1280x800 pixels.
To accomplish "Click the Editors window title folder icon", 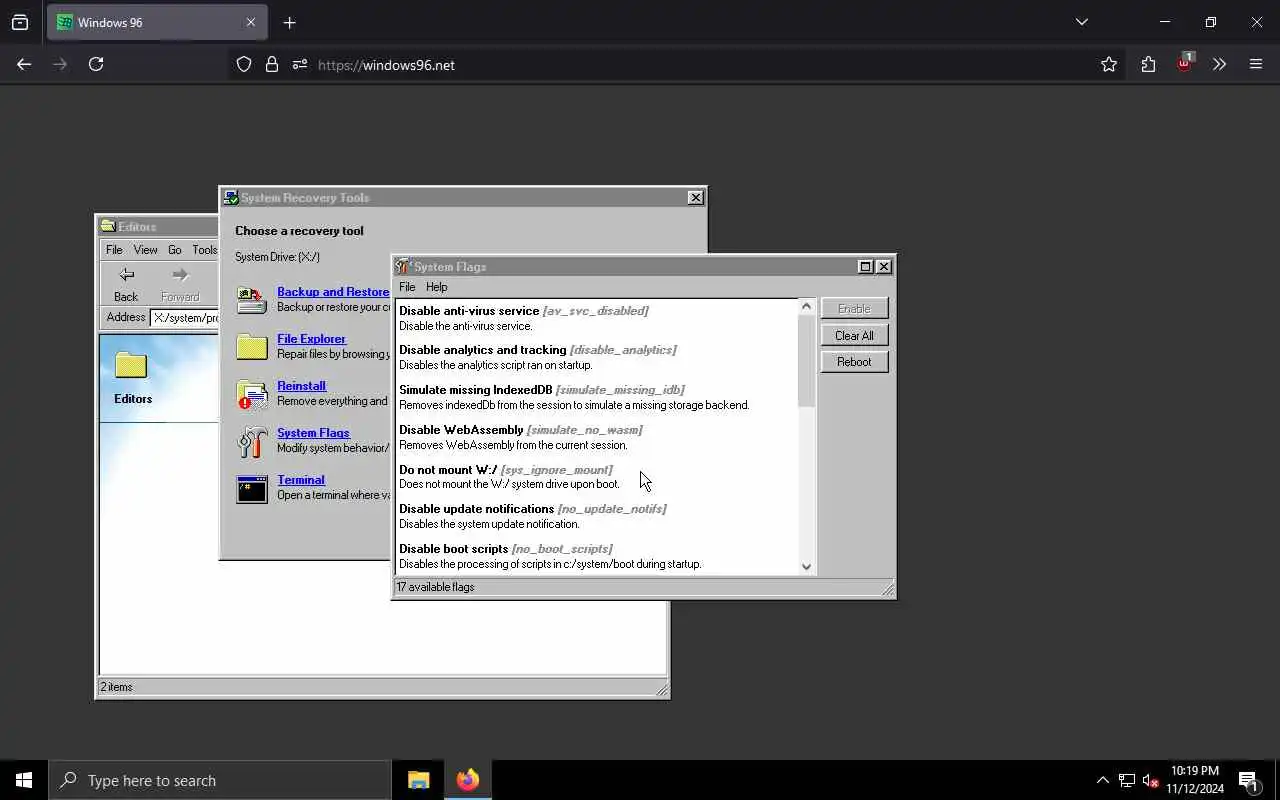I will (x=108, y=226).
